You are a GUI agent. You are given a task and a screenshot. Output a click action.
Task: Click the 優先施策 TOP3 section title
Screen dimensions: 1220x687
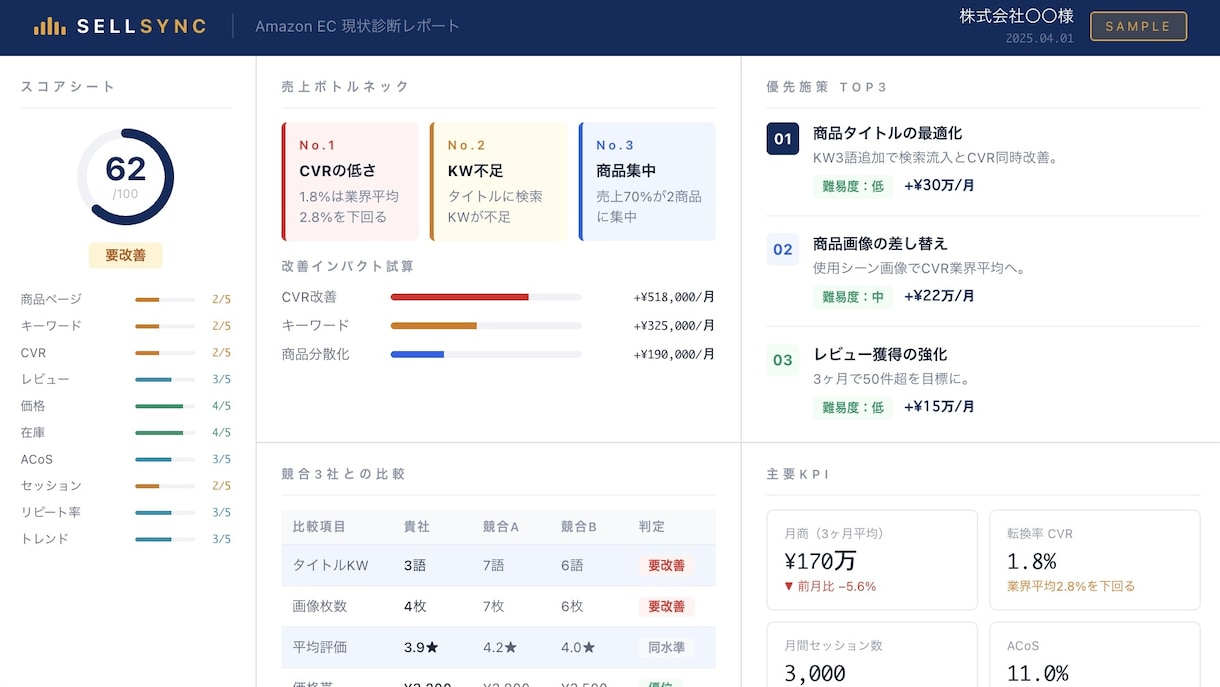(x=827, y=87)
